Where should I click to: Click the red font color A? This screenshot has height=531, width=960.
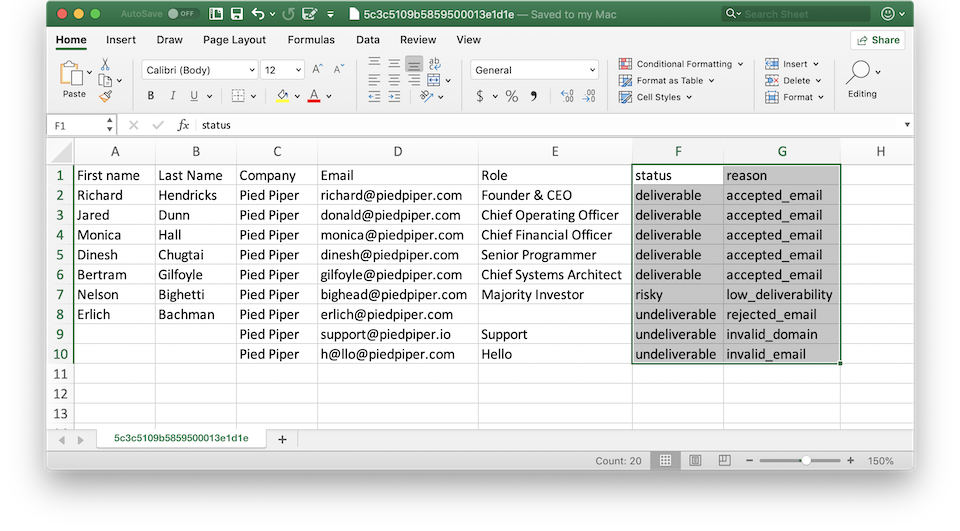314,96
